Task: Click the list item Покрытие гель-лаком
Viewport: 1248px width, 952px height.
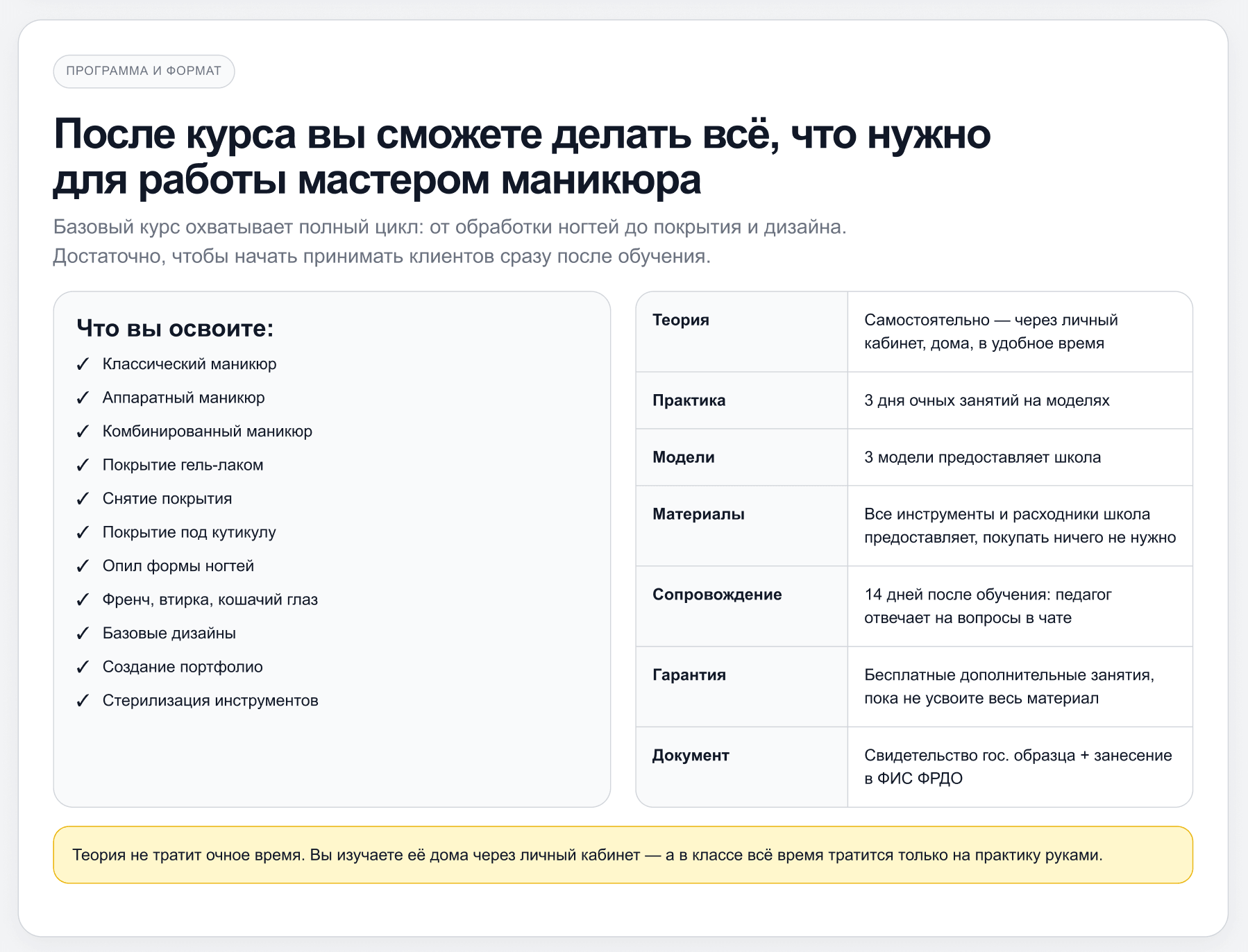Action: pos(183,465)
